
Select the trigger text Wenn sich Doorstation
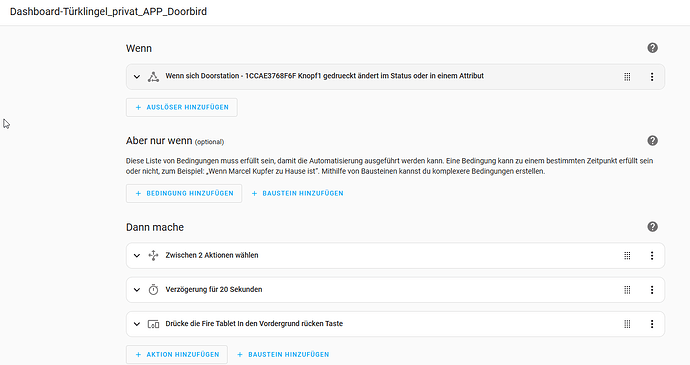324,76
